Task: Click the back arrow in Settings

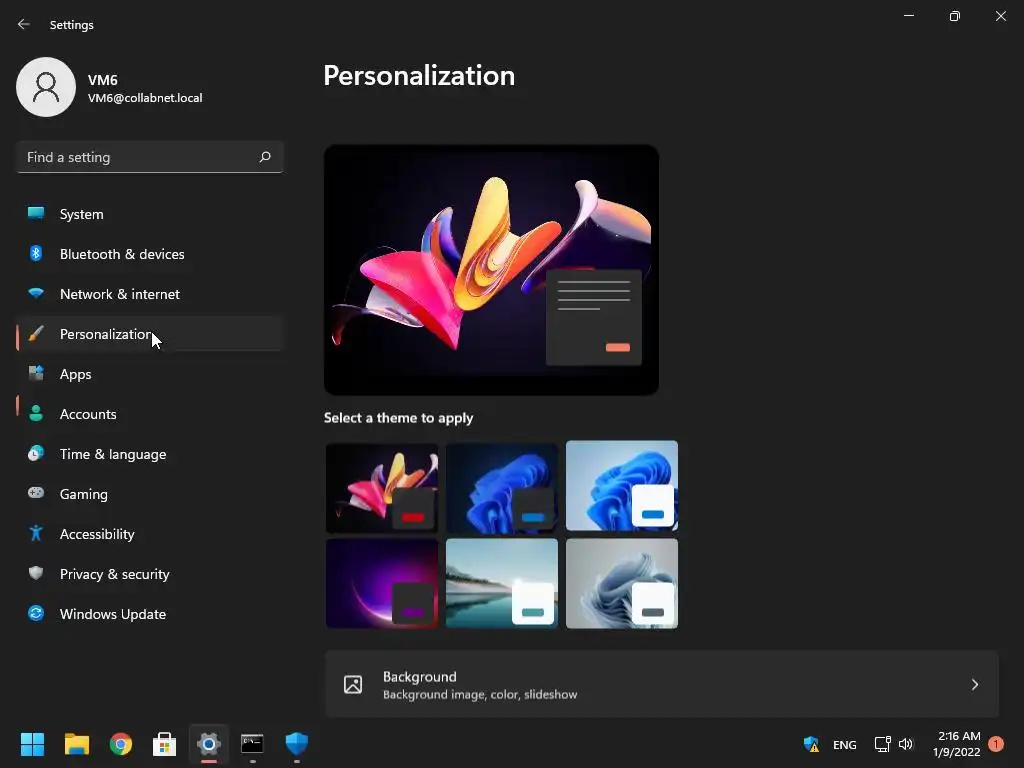Action: [24, 24]
